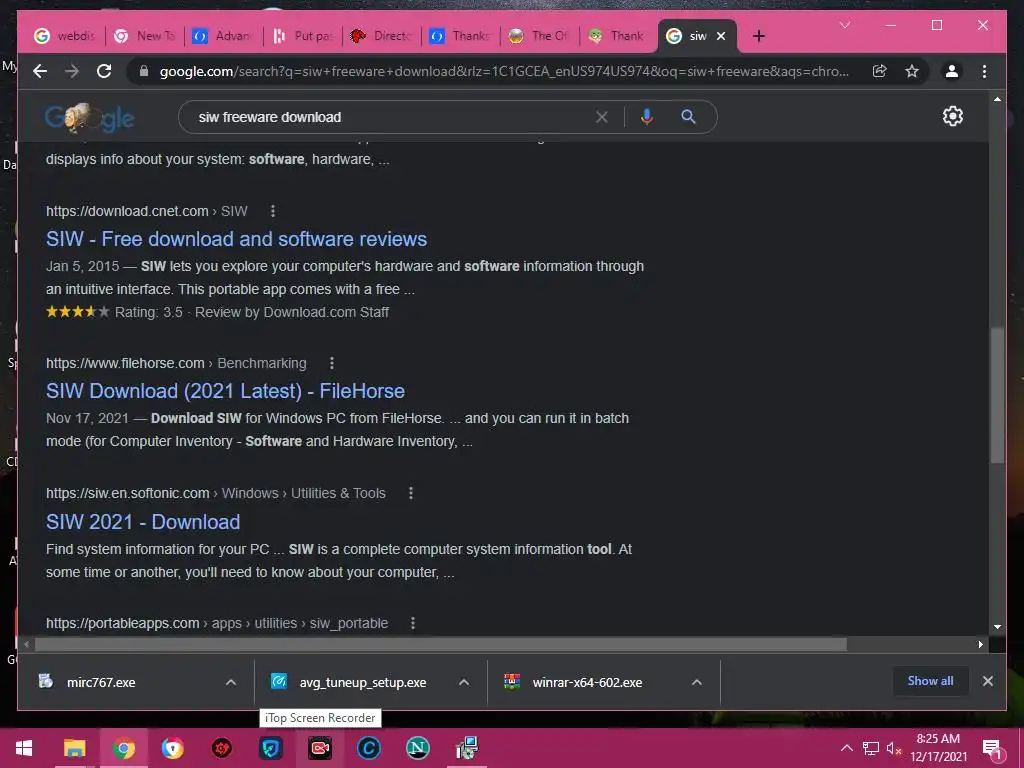
Task: Open the downloaded avg_tuneup_setup.exe file
Action: coord(362,682)
